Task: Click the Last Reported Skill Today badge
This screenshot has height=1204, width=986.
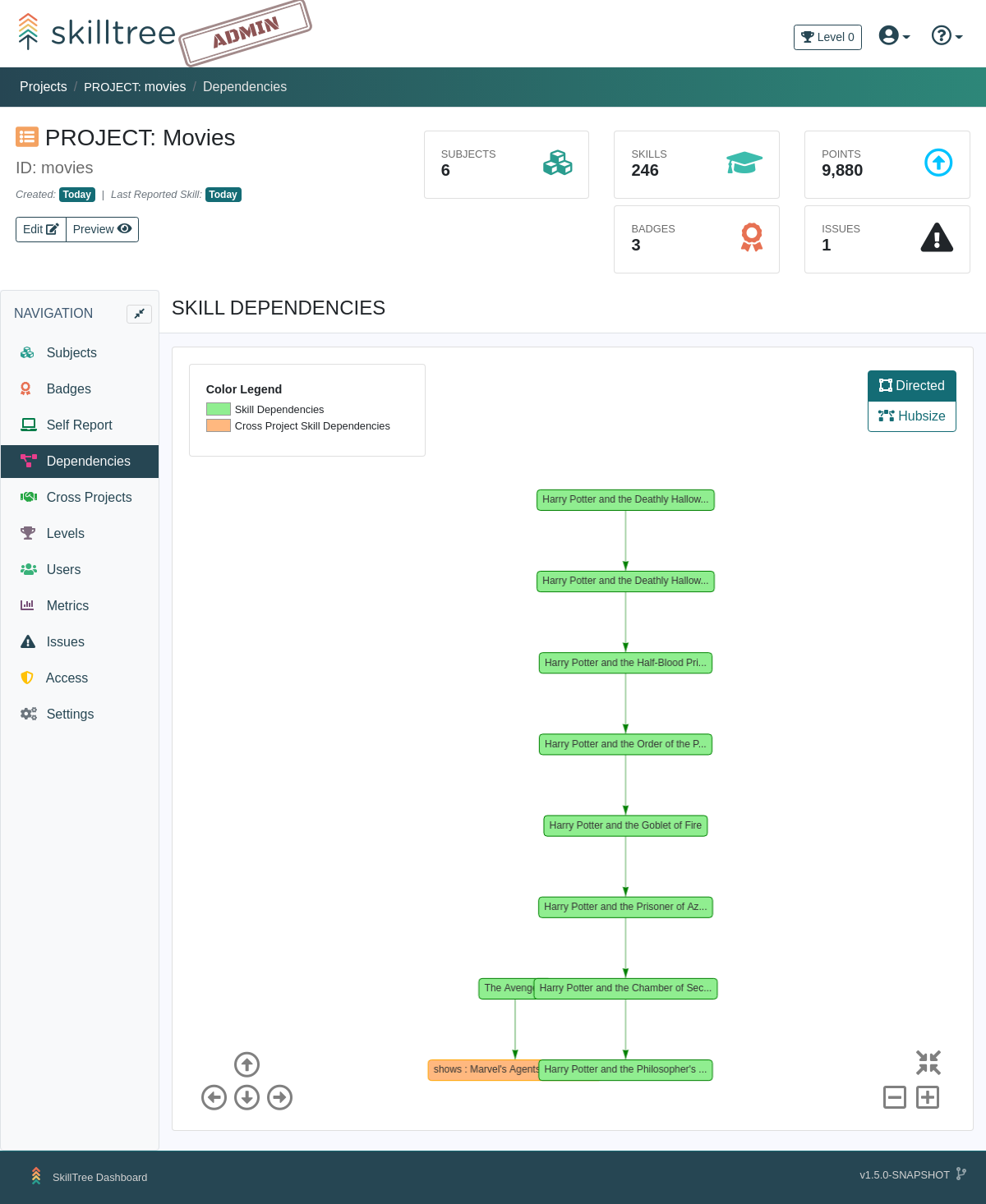Action: click(x=223, y=195)
